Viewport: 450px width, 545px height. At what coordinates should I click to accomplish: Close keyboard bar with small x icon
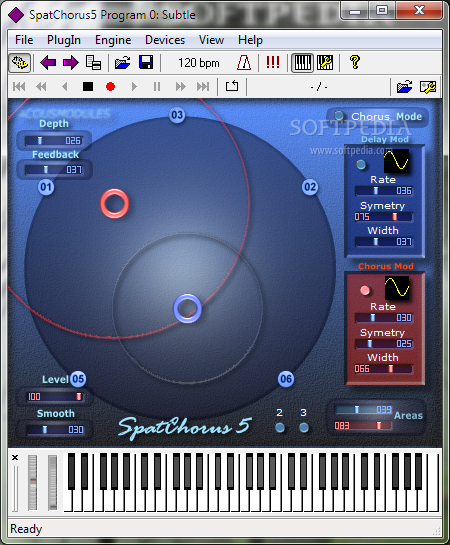click(x=15, y=457)
